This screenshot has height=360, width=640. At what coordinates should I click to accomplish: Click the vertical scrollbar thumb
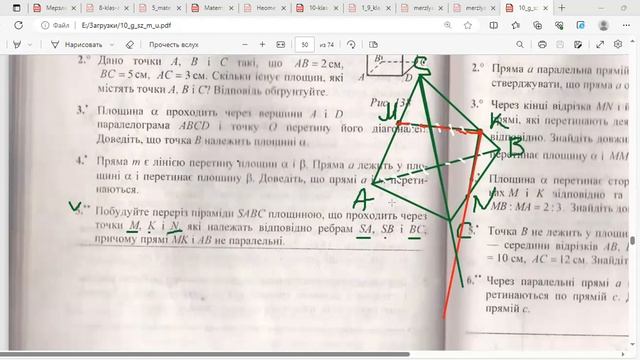point(632,241)
